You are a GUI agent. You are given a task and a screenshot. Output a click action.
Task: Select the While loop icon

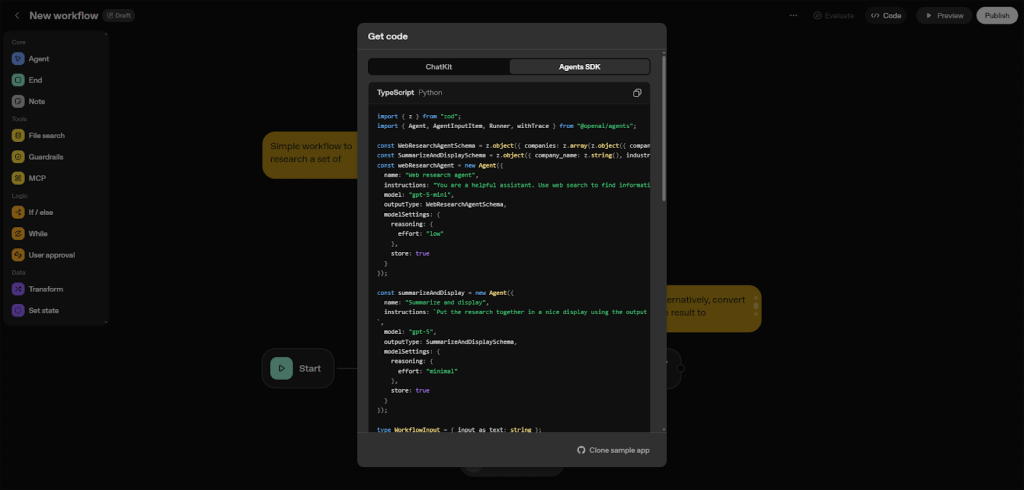point(18,233)
